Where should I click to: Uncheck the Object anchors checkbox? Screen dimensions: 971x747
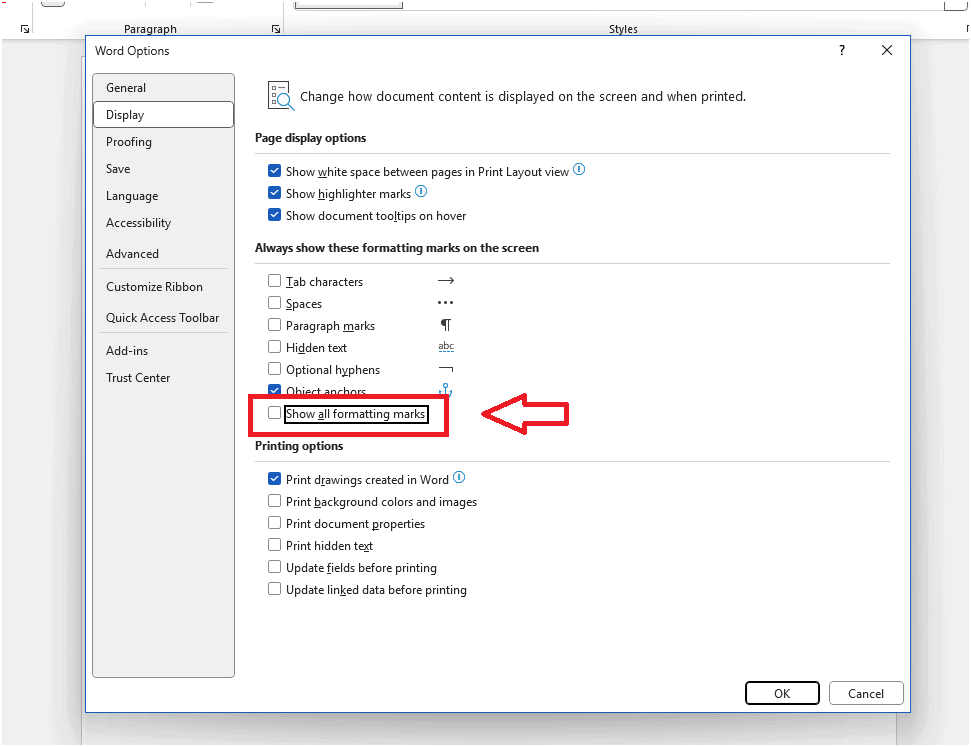[x=274, y=390]
